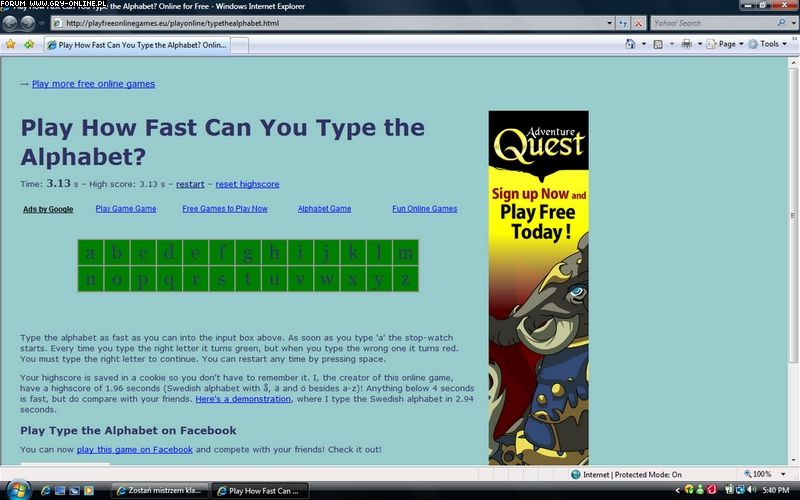This screenshot has height=500, width=800.
Task: Click the yellow checkmark tray icon
Action: pos(689,490)
